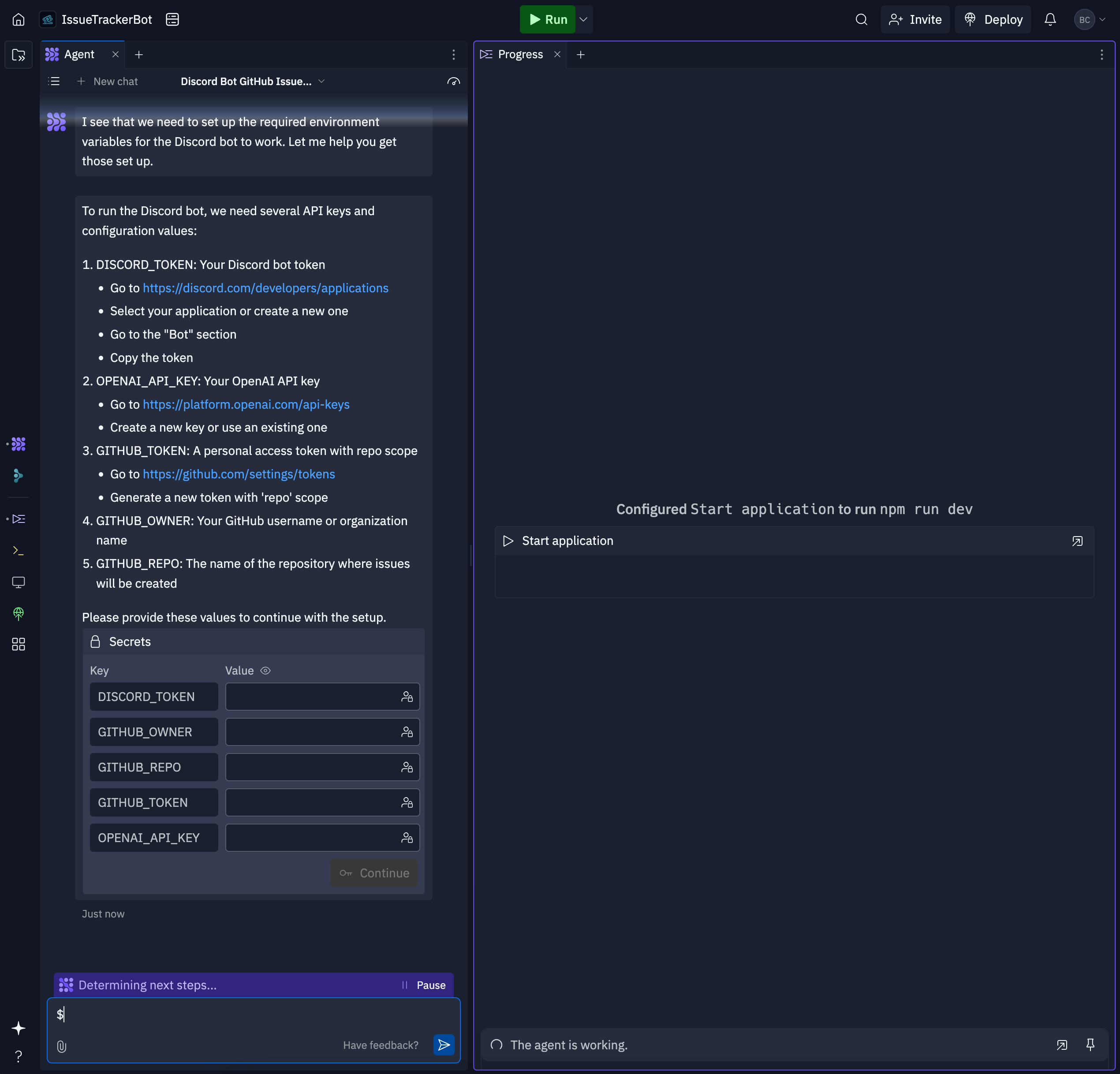Expand the Discord Bot GitHub Issue chat dropdown
This screenshot has height=1074, width=1120.
point(321,81)
